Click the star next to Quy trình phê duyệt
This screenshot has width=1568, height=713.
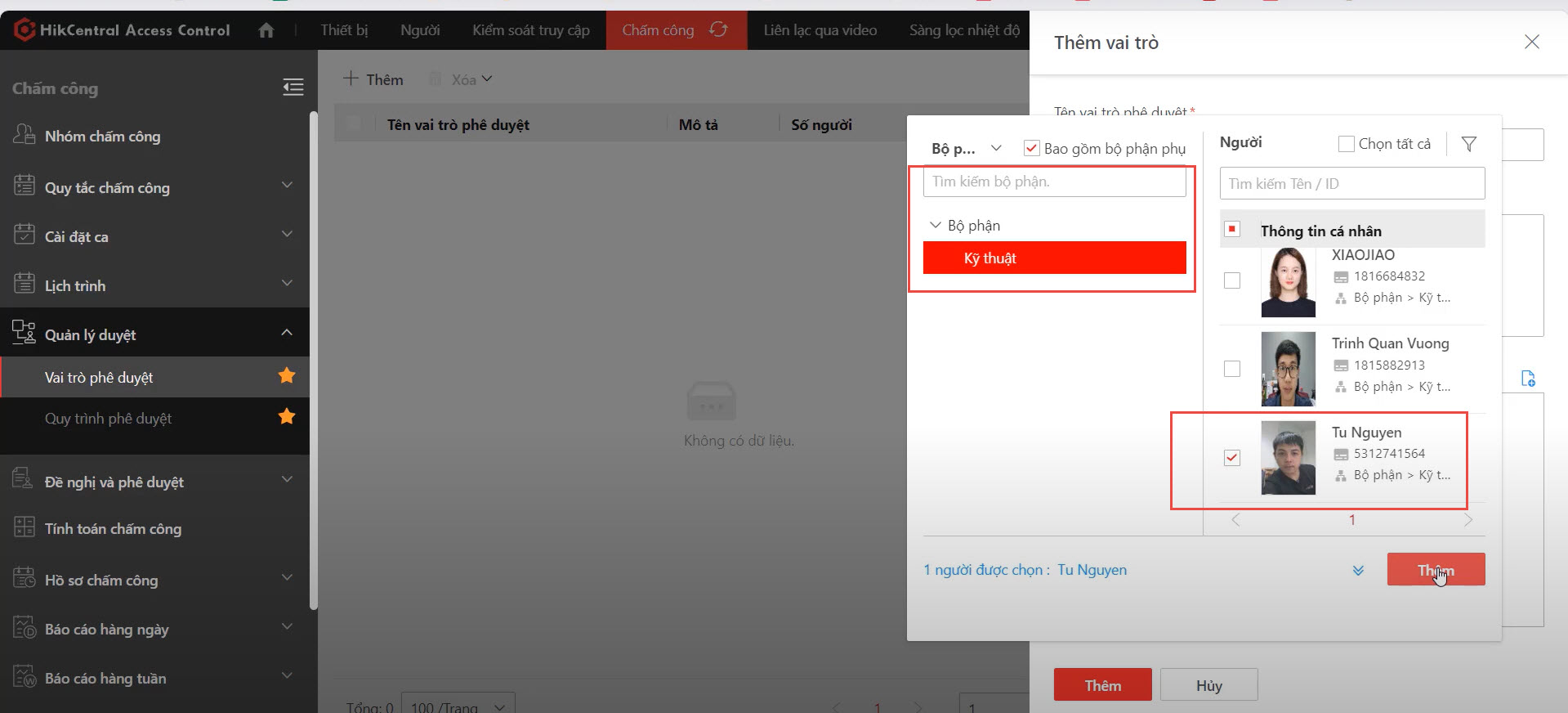tap(287, 417)
